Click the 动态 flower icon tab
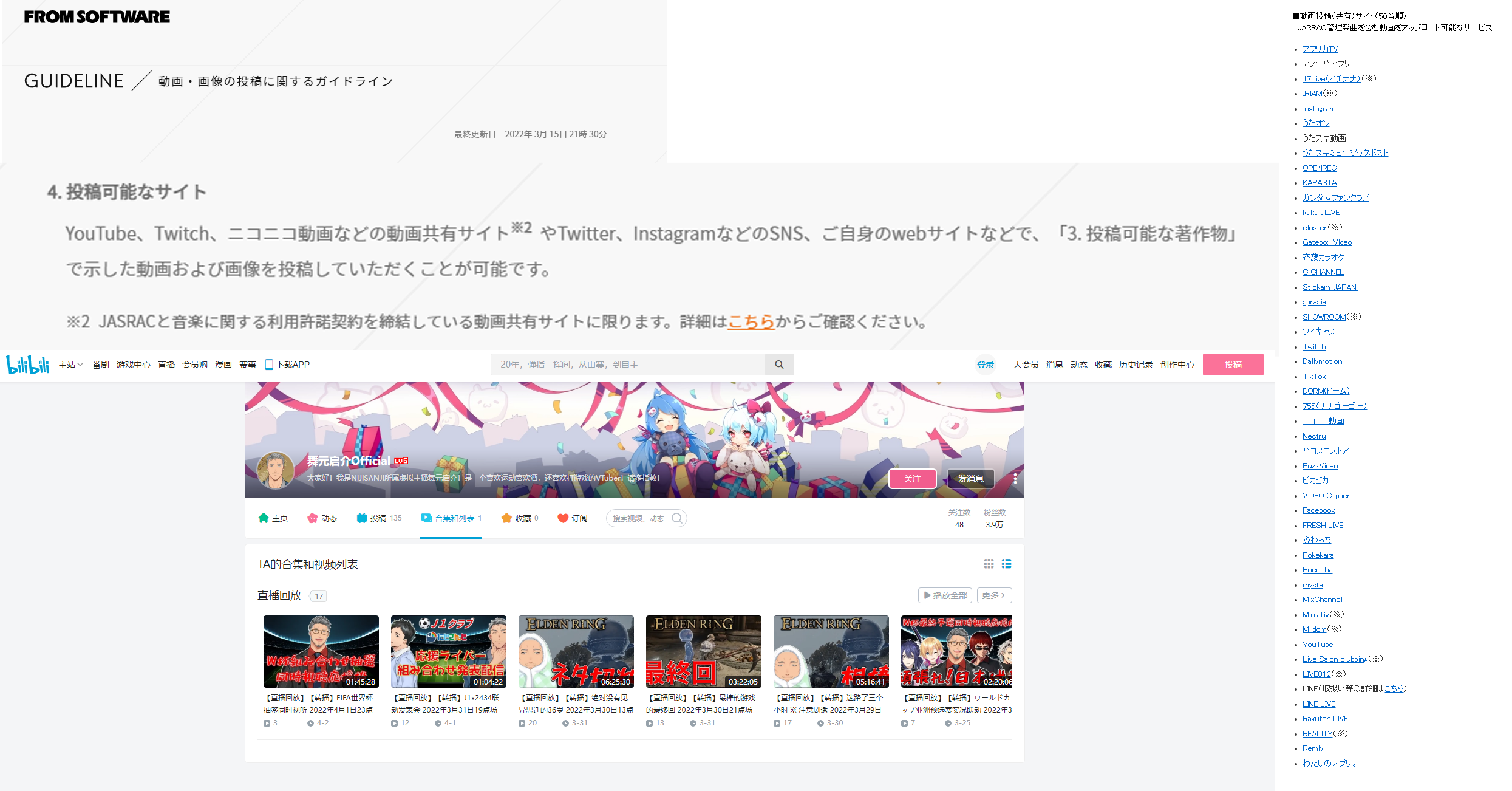 tap(322, 518)
